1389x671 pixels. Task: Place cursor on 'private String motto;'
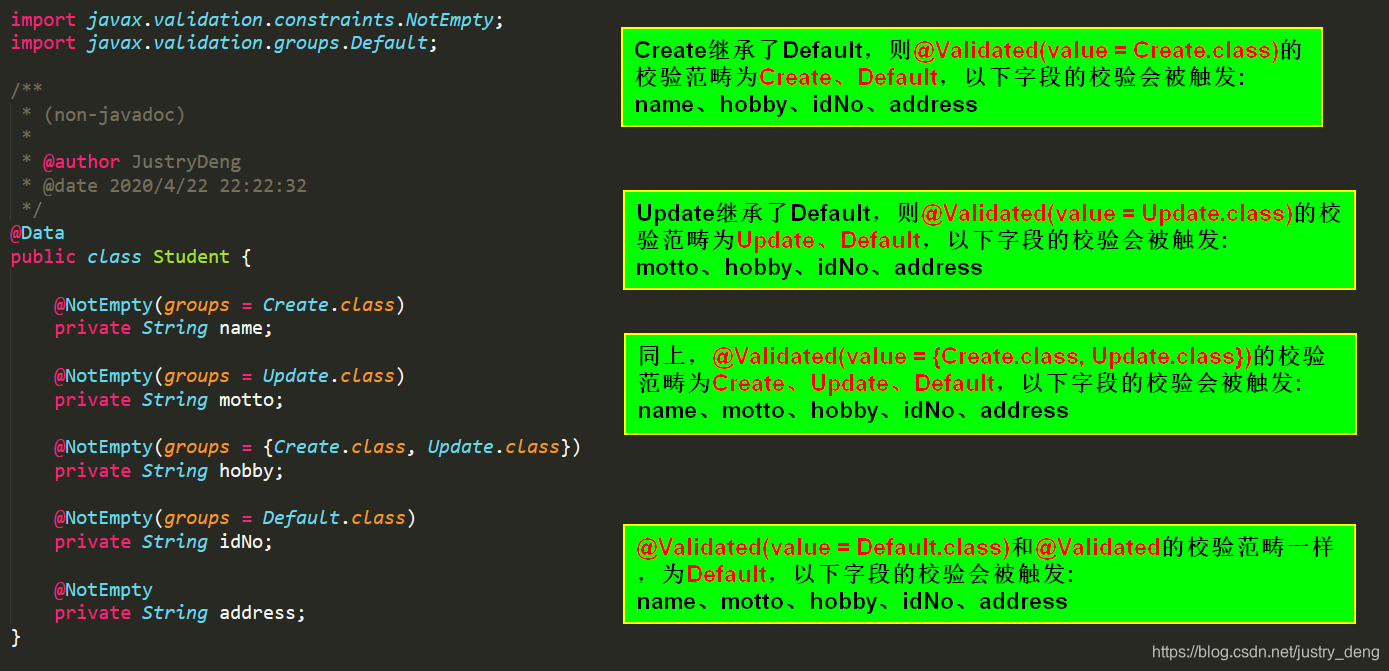click(x=169, y=400)
